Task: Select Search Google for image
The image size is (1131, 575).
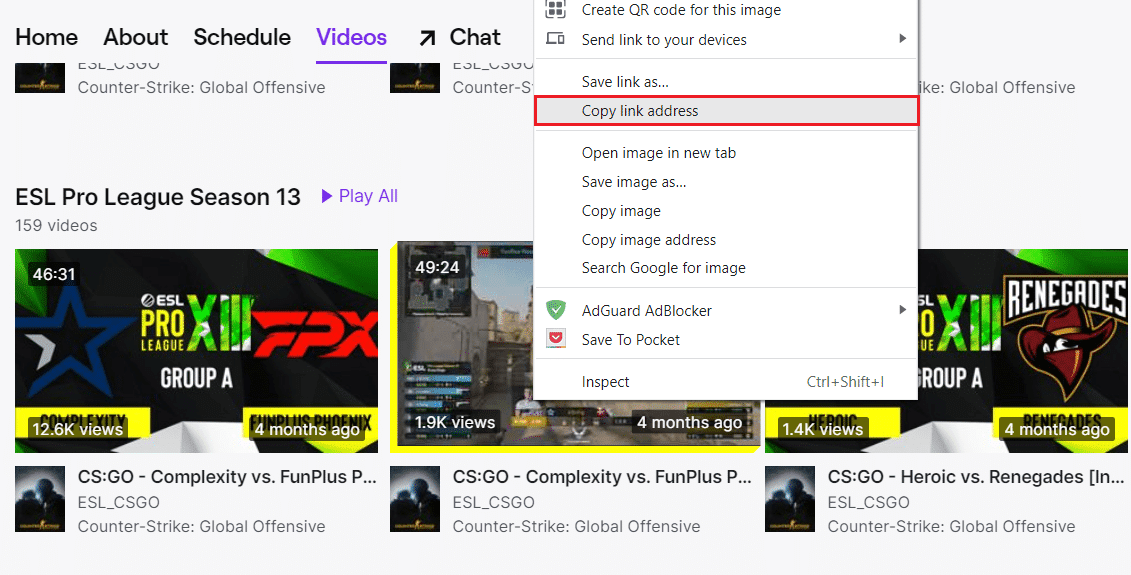Action: click(726, 268)
